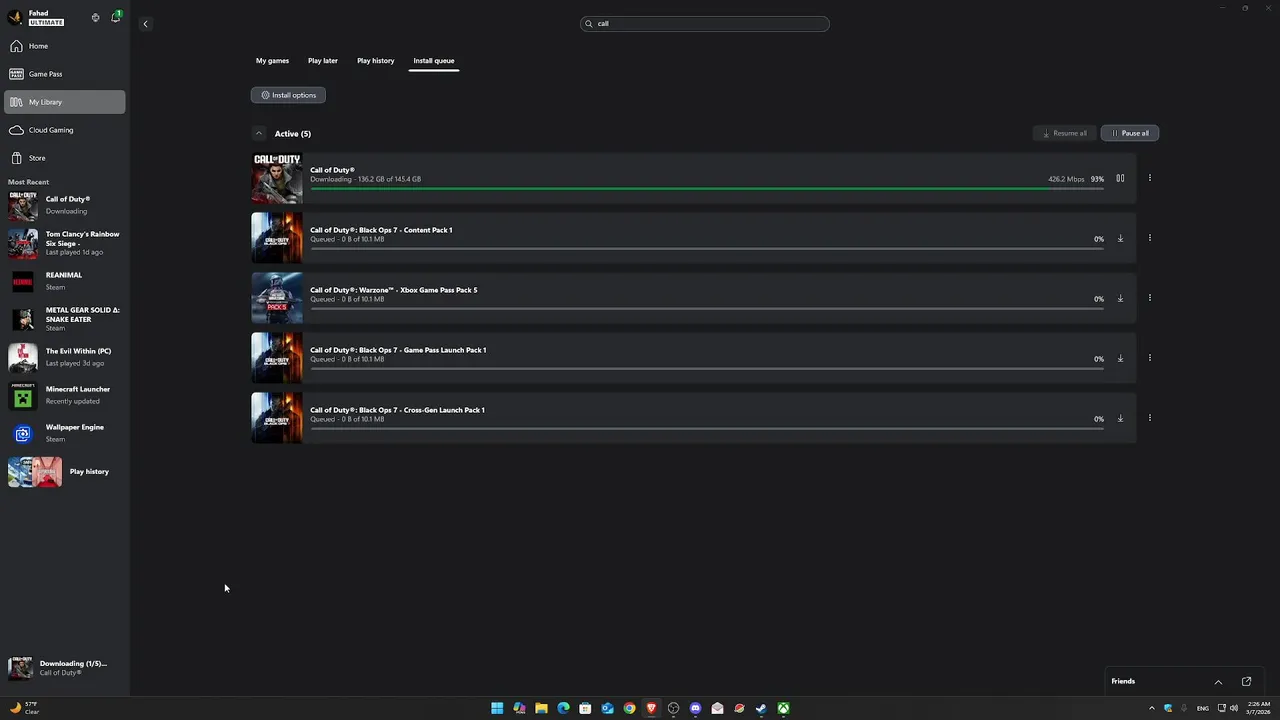Pause the Call of Duty download
Viewport: 1280px width, 720px height.
1120,178
